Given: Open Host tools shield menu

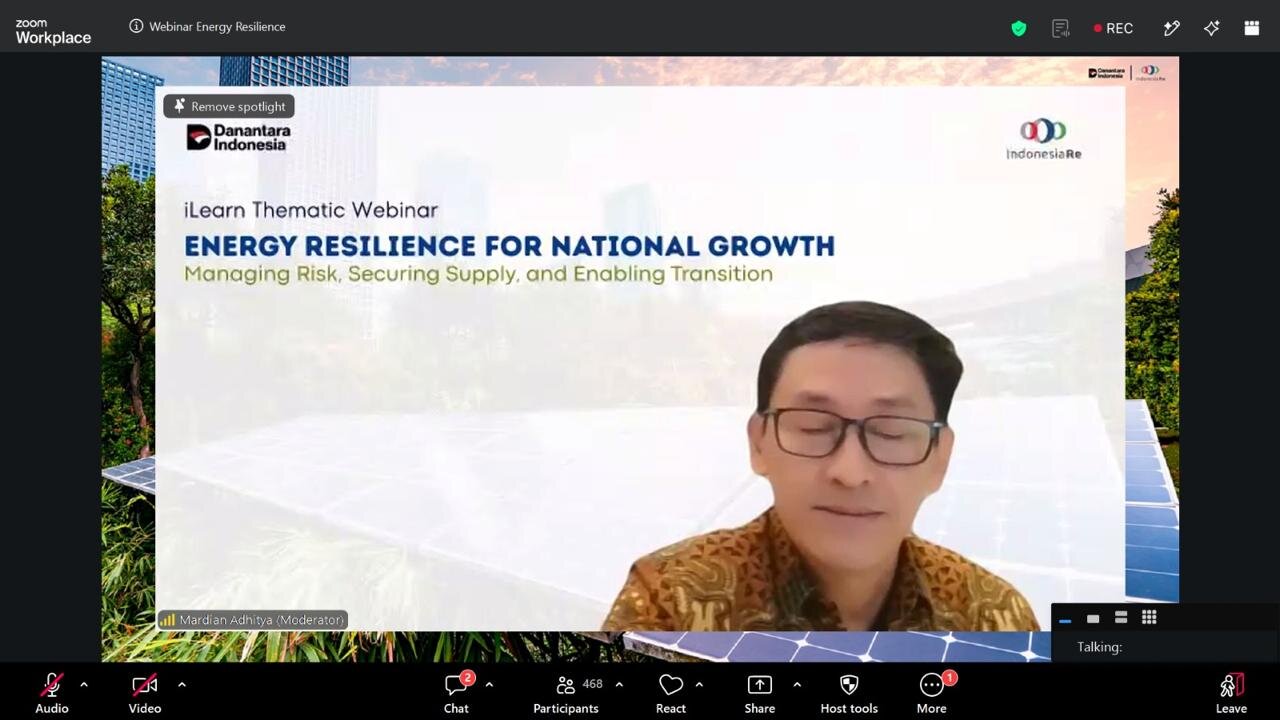Looking at the screenshot, I should [849, 693].
